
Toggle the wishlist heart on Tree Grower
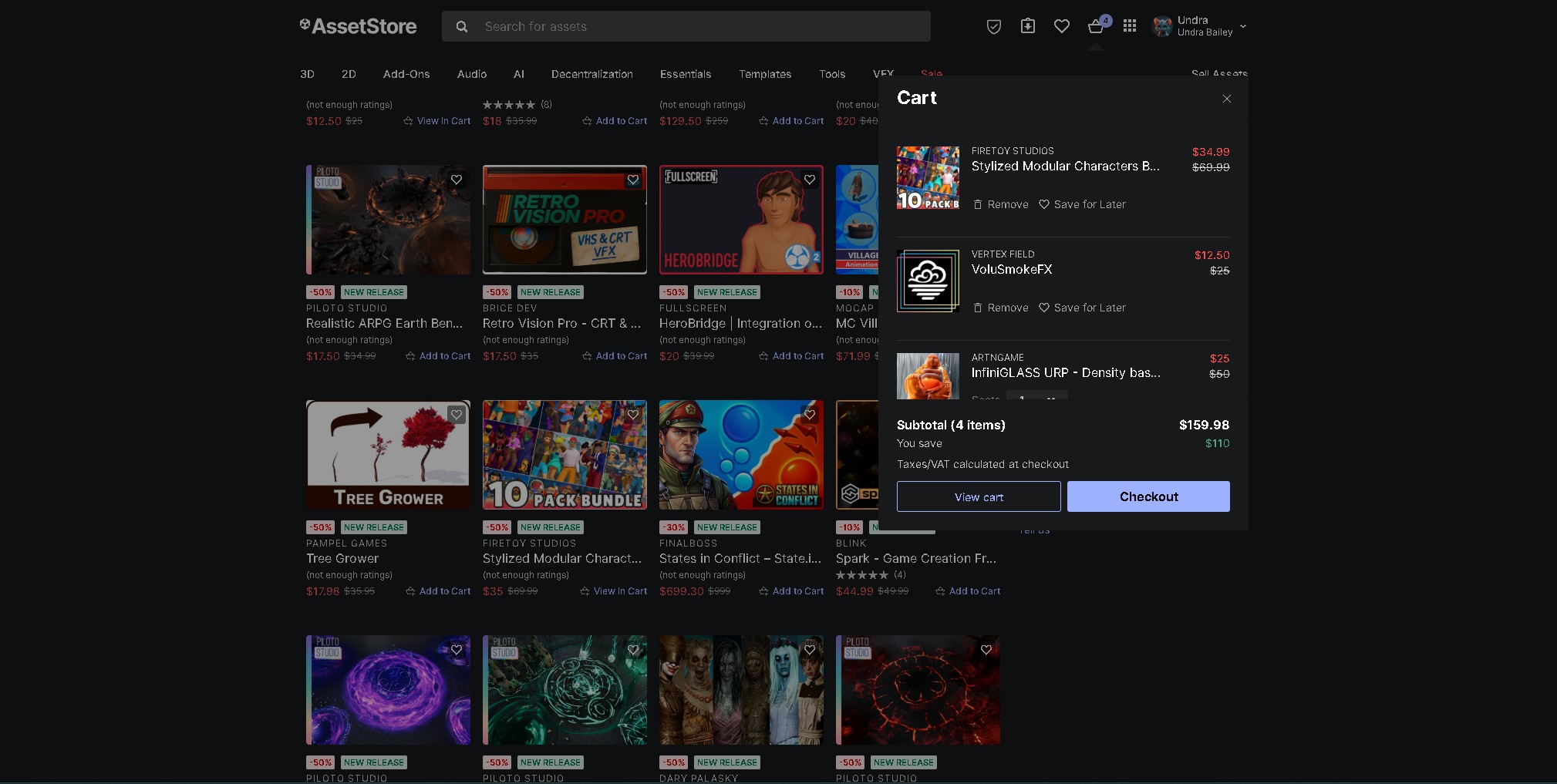(x=456, y=414)
